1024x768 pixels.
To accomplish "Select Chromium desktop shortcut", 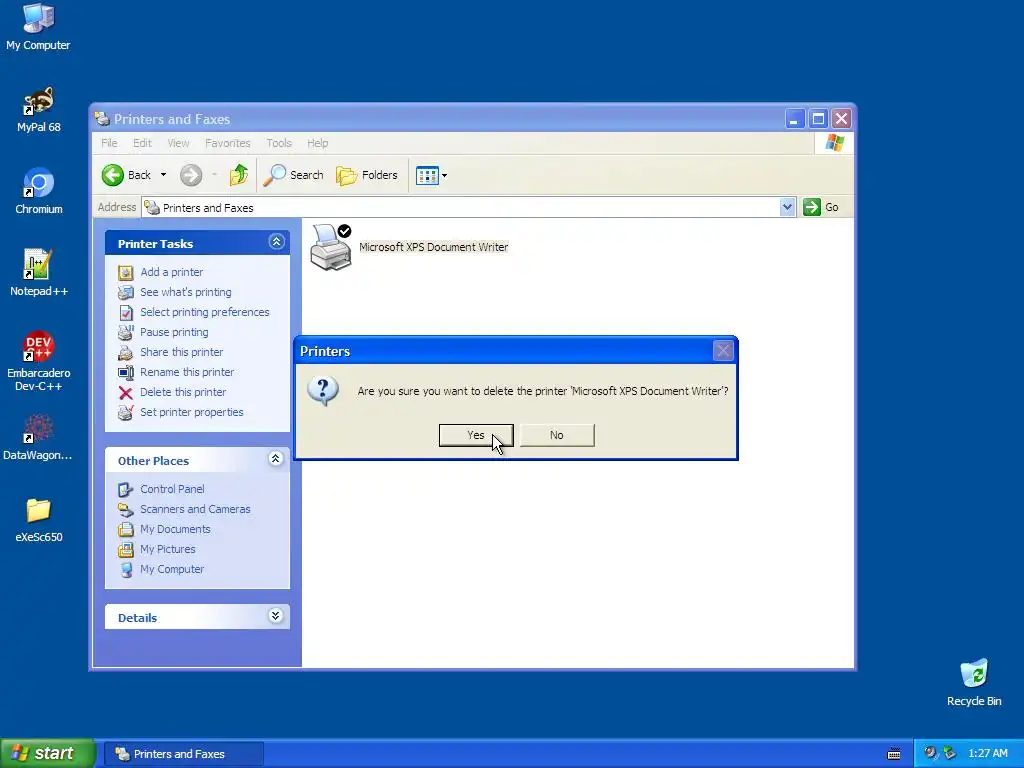I will click(39, 191).
